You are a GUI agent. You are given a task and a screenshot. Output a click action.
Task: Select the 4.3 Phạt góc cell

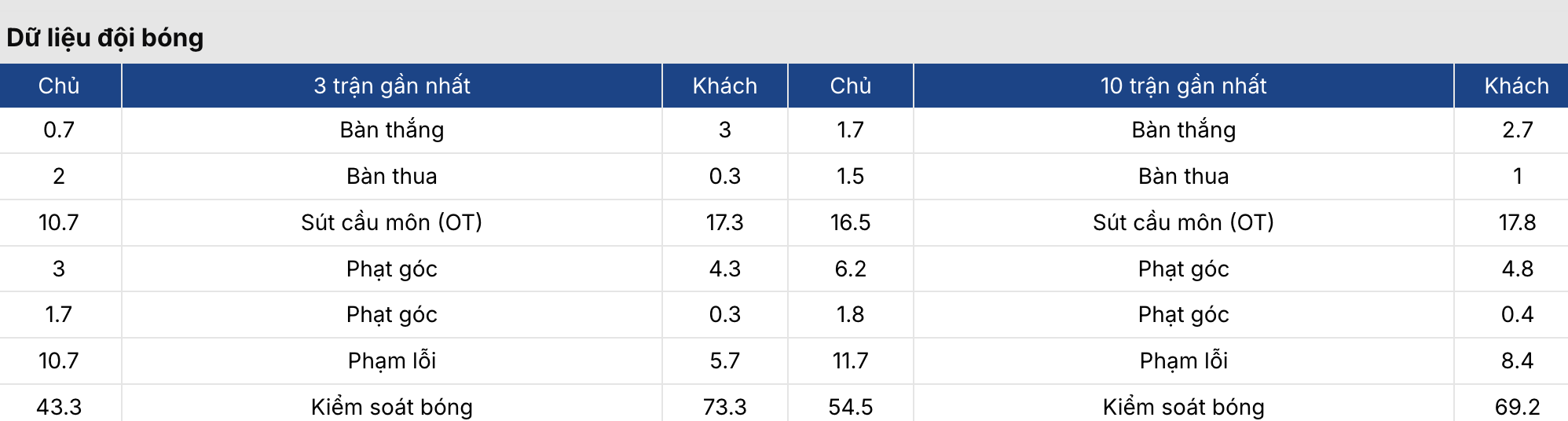[724, 269]
